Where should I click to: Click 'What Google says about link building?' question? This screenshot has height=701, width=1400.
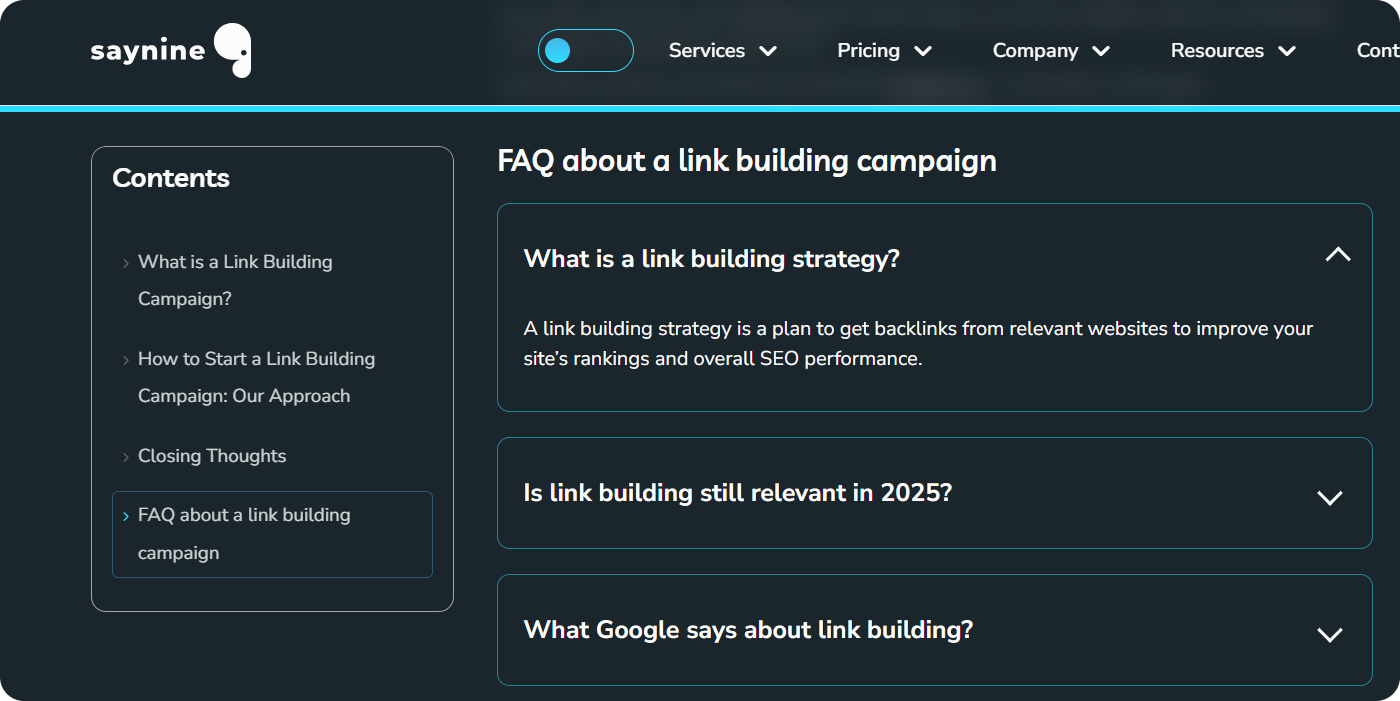point(748,630)
